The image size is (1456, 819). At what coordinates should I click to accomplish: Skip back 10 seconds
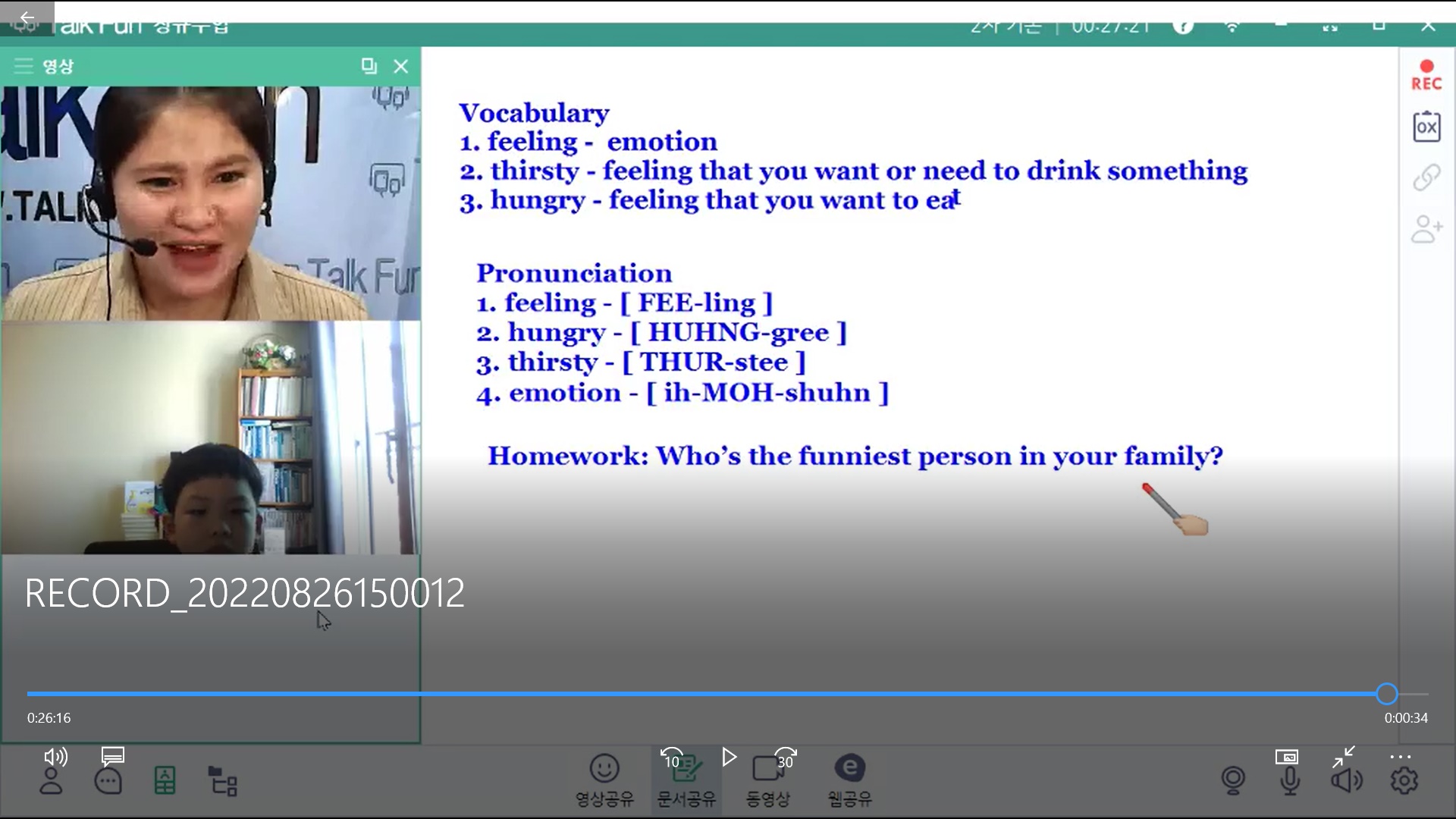pyautogui.click(x=672, y=757)
